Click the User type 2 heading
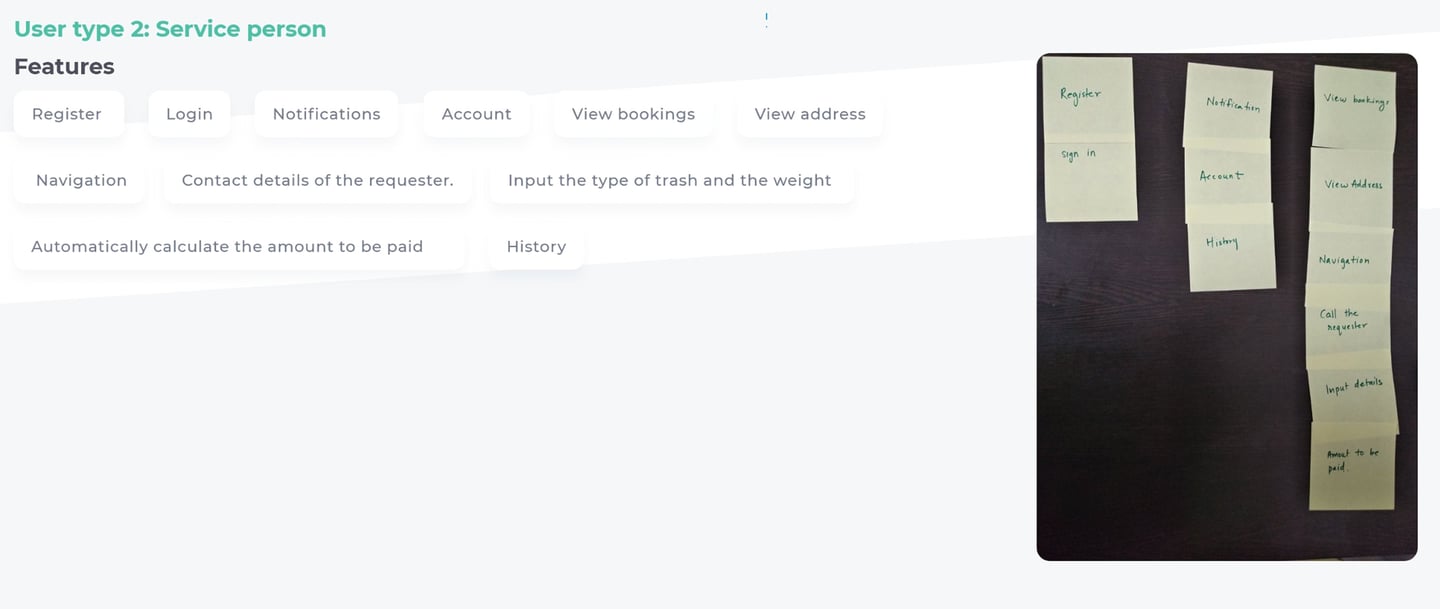The image size is (1440, 609). [x=170, y=29]
